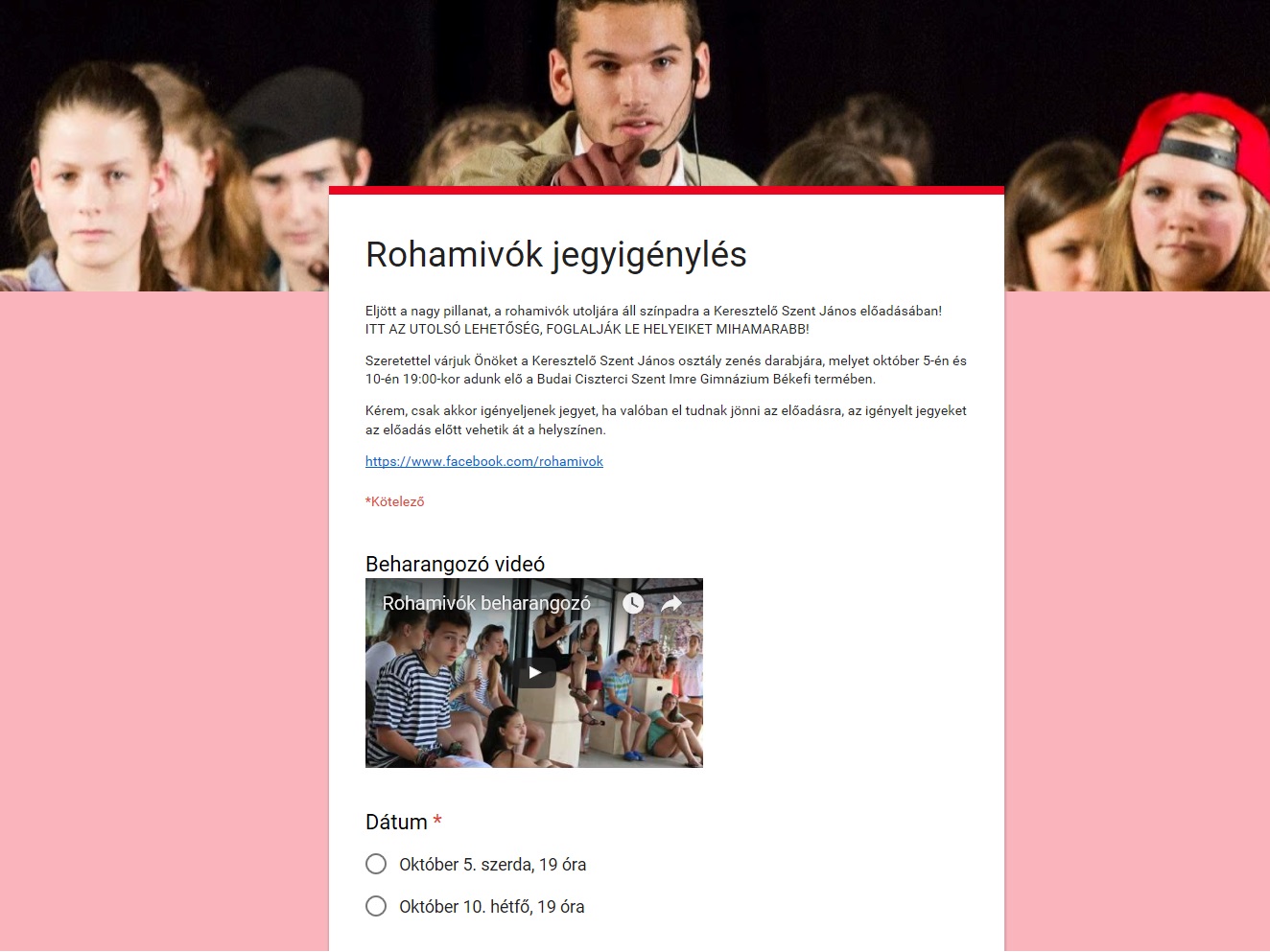Click the Watch later clock icon
The height and width of the screenshot is (952, 1270).
pyautogui.click(x=633, y=603)
